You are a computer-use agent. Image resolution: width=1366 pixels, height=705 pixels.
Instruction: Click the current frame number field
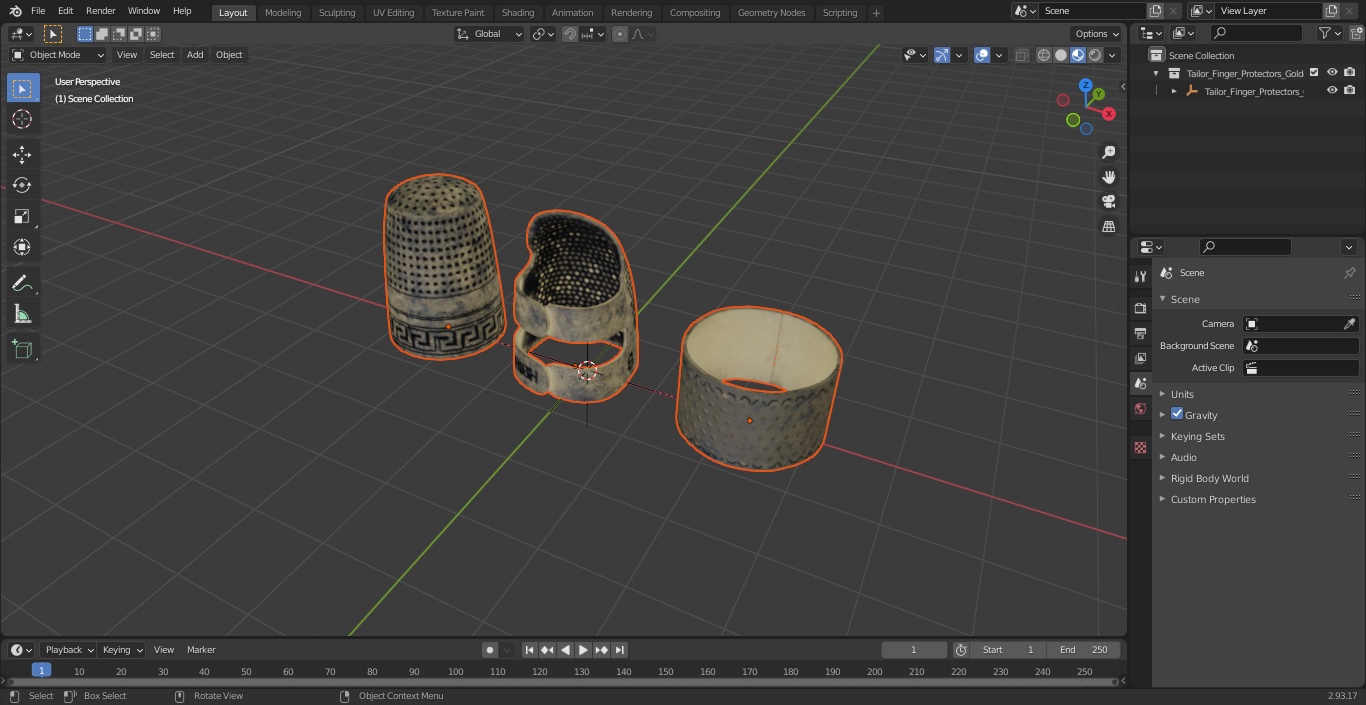pyautogui.click(x=914, y=650)
